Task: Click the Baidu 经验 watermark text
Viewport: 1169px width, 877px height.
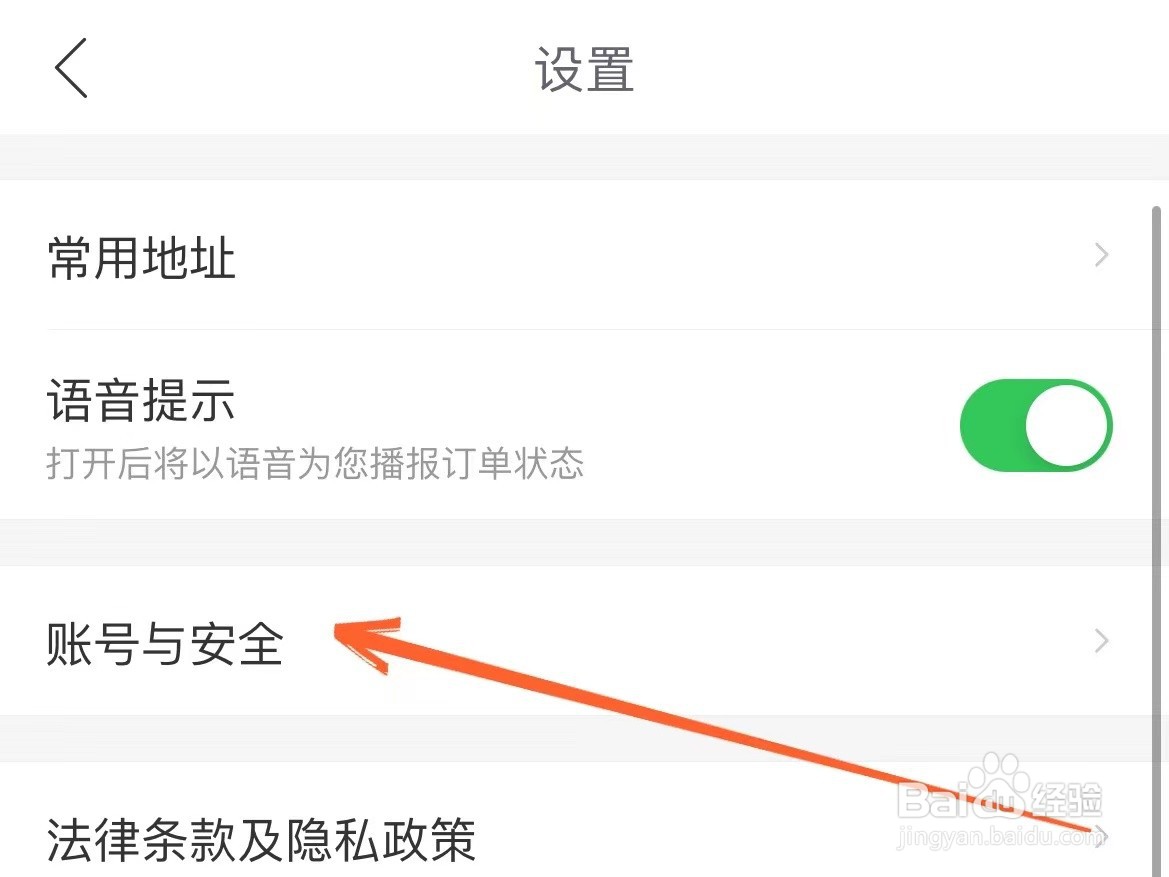Action: coord(1065,799)
